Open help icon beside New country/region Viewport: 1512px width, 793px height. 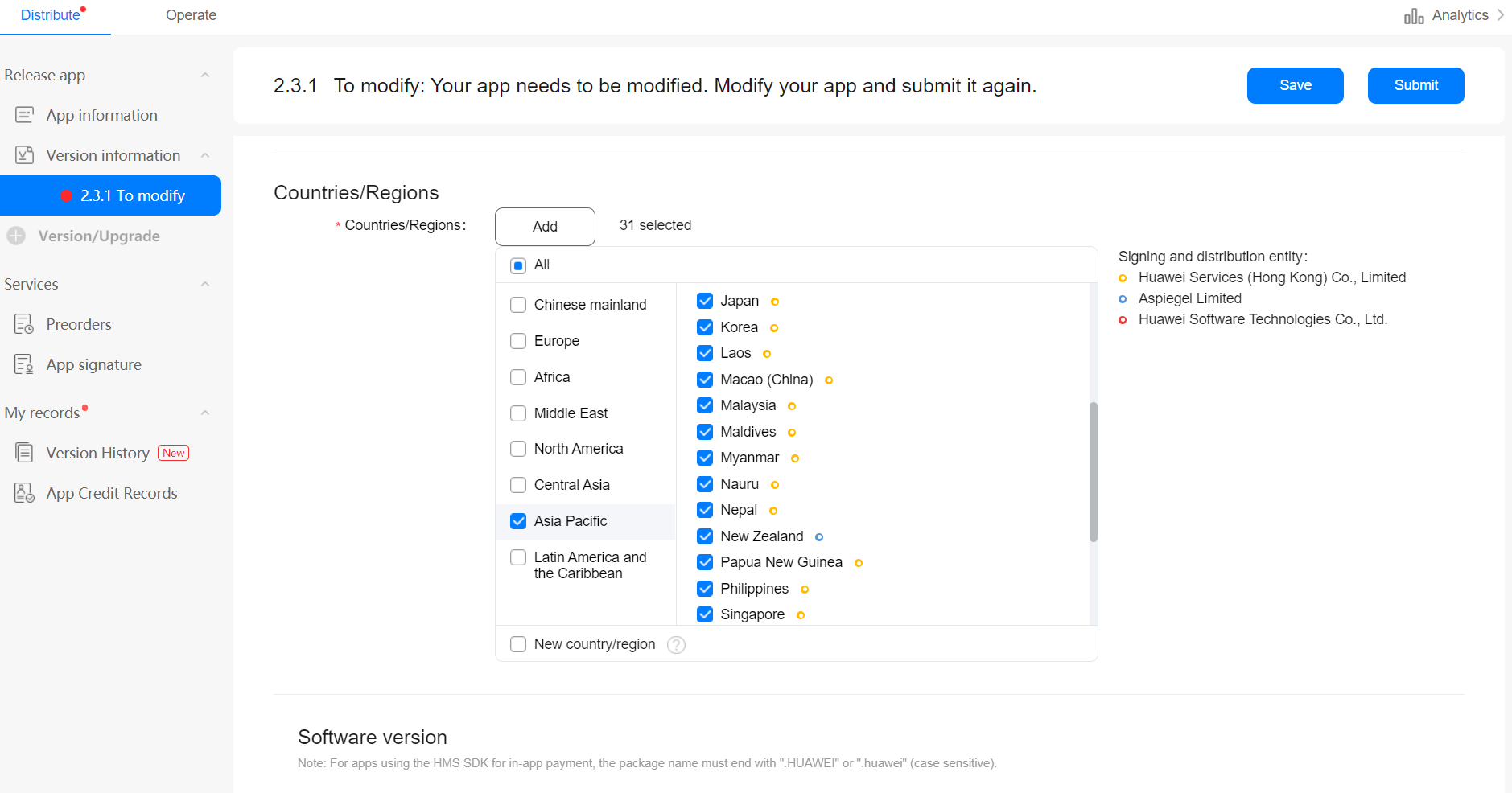(677, 645)
